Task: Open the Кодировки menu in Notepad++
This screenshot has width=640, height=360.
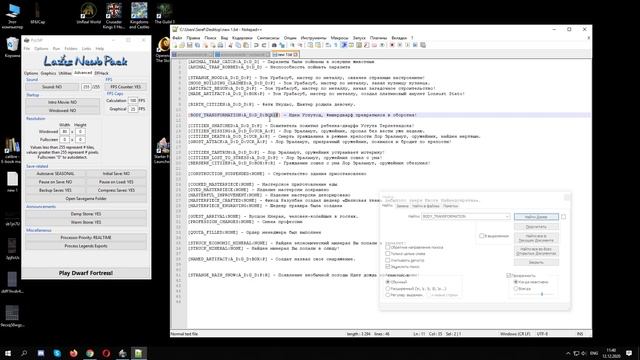Action: click(x=242, y=38)
